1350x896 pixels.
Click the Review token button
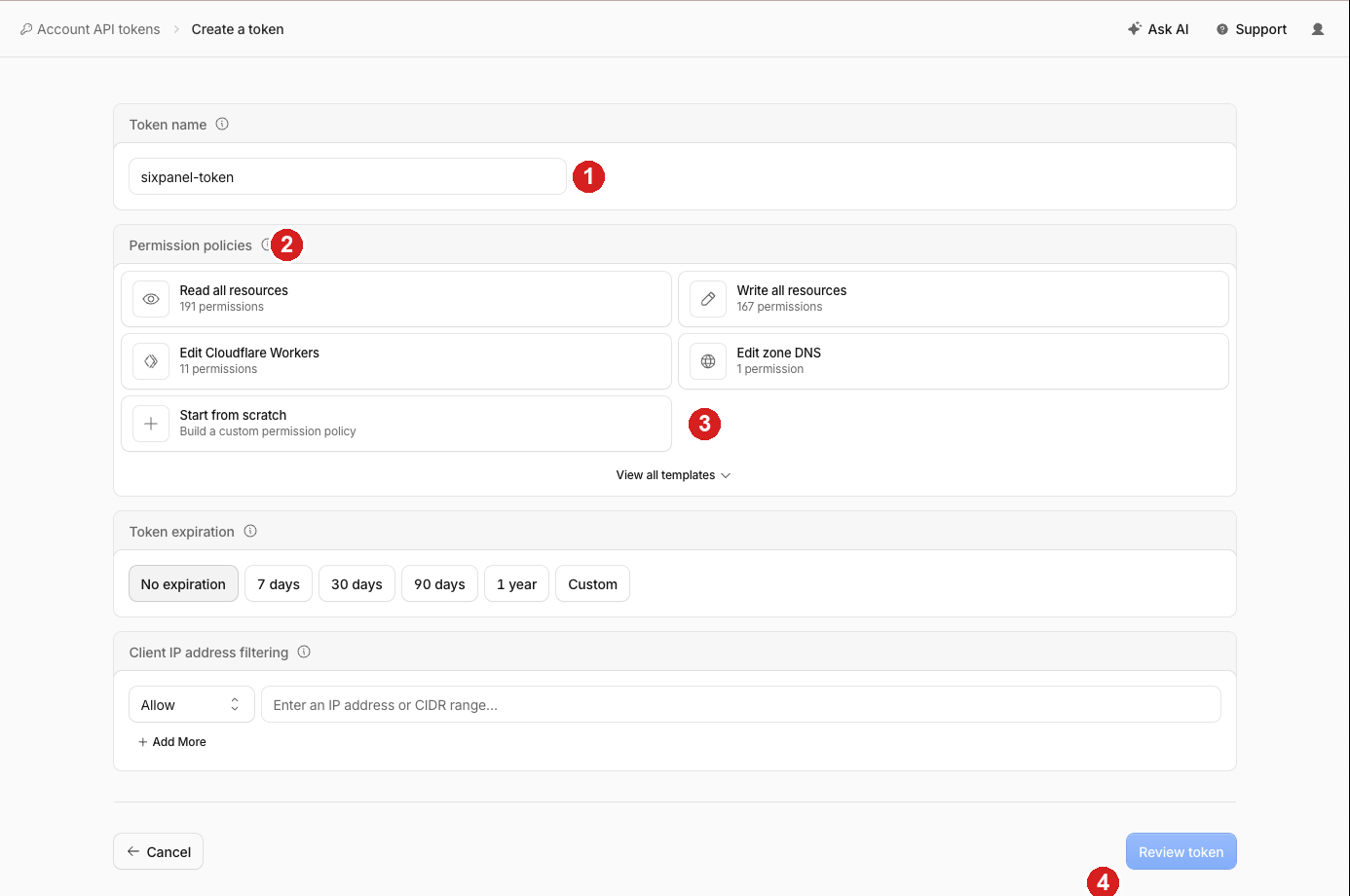[x=1181, y=851]
